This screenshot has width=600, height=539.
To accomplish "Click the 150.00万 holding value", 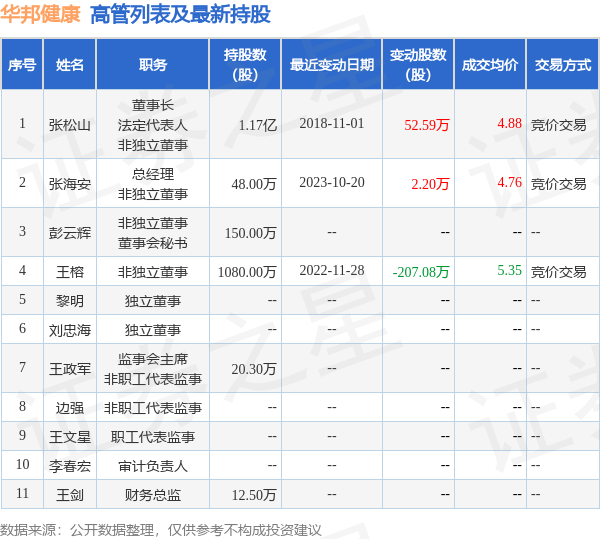I will (x=251, y=233).
